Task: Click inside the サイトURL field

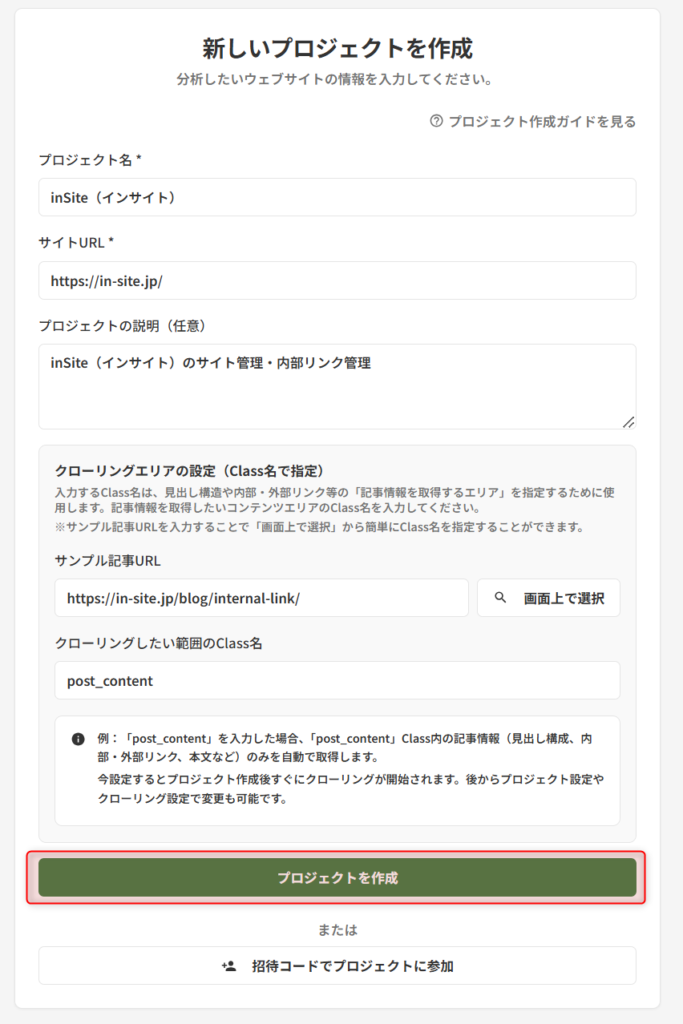Action: click(x=341, y=280)
